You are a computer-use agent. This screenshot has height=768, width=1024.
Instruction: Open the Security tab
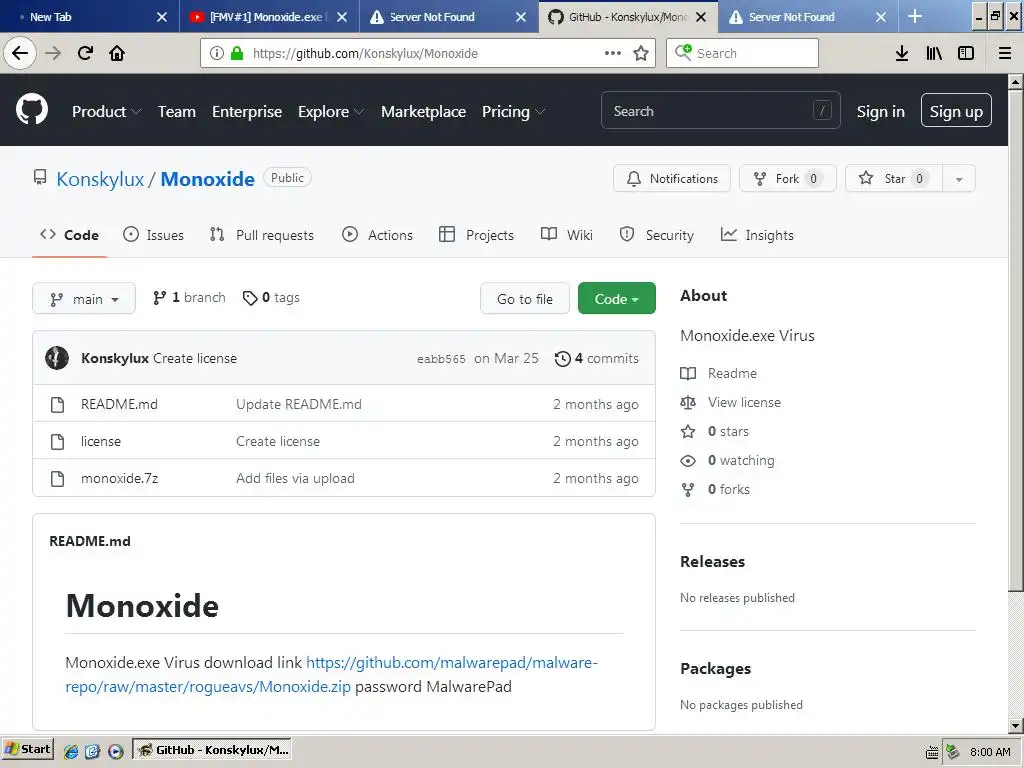tap(656, 235)
